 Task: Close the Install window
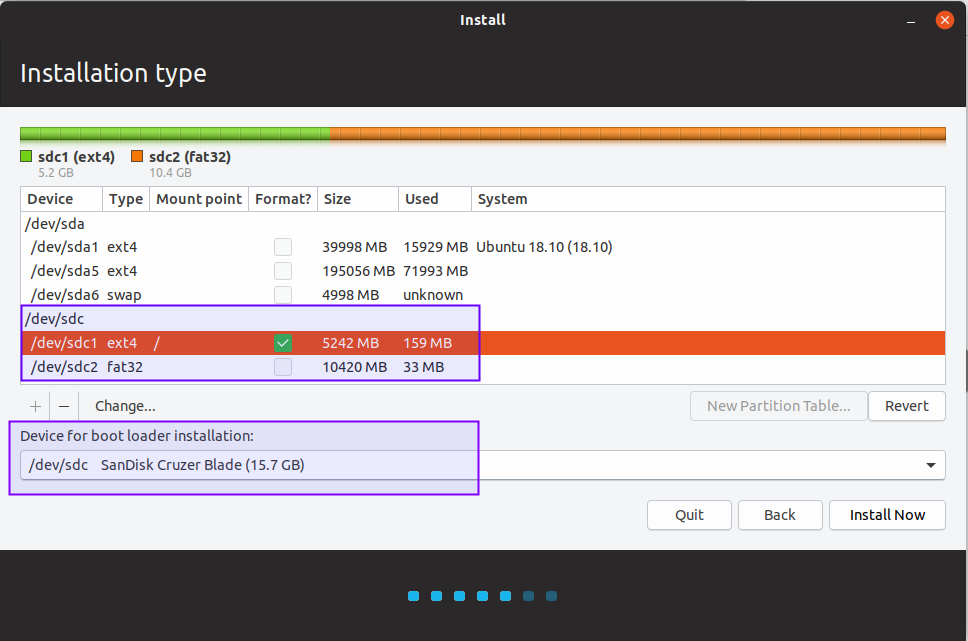point(944,20)
